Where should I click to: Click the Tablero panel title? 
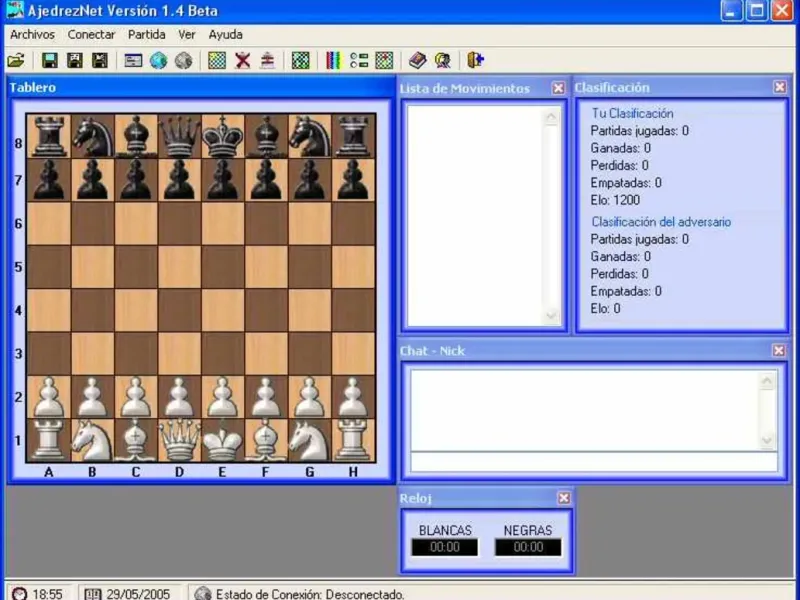pyautogui.click(x=33, y=87)
